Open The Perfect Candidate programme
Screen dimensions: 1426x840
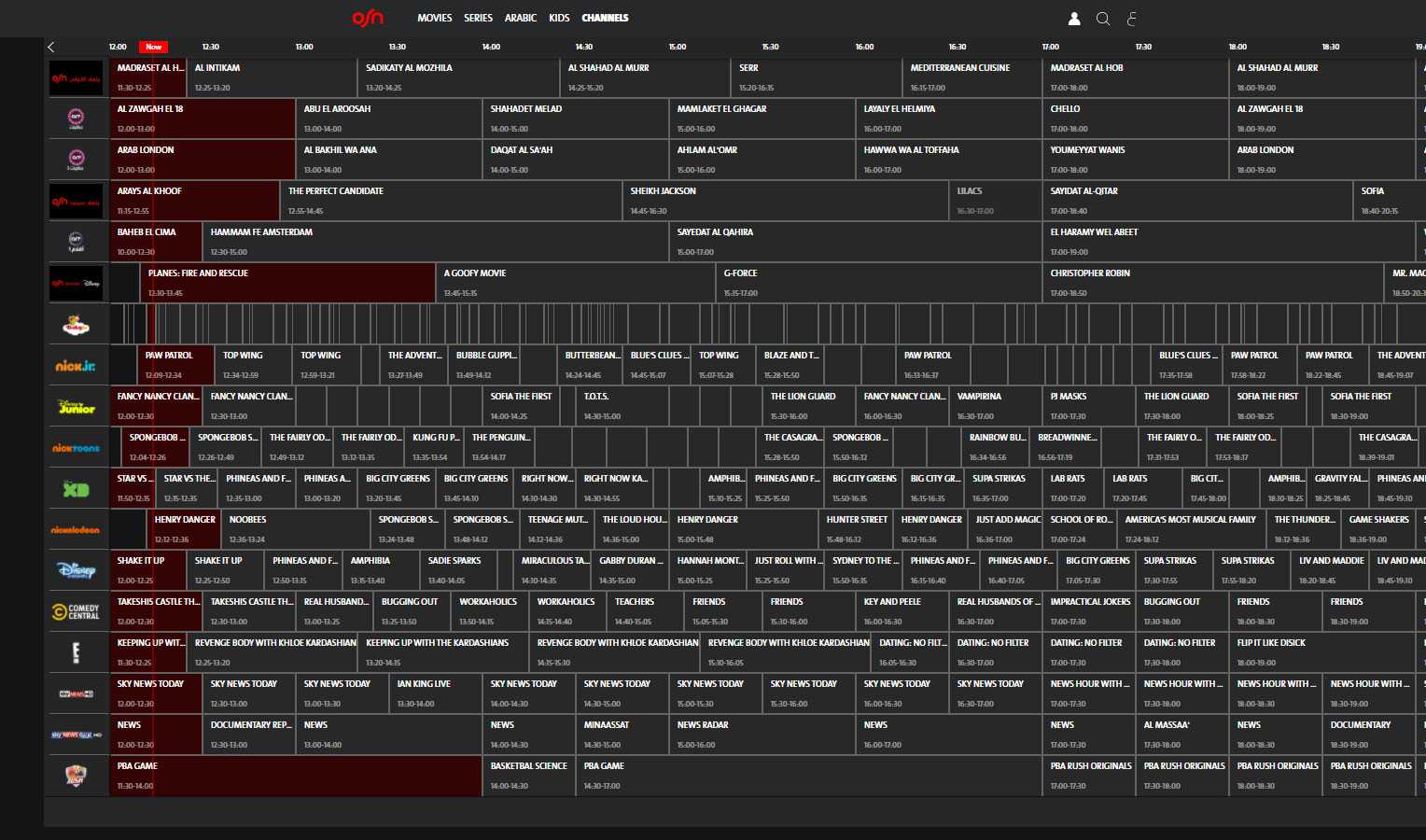[x=452, y=202]
